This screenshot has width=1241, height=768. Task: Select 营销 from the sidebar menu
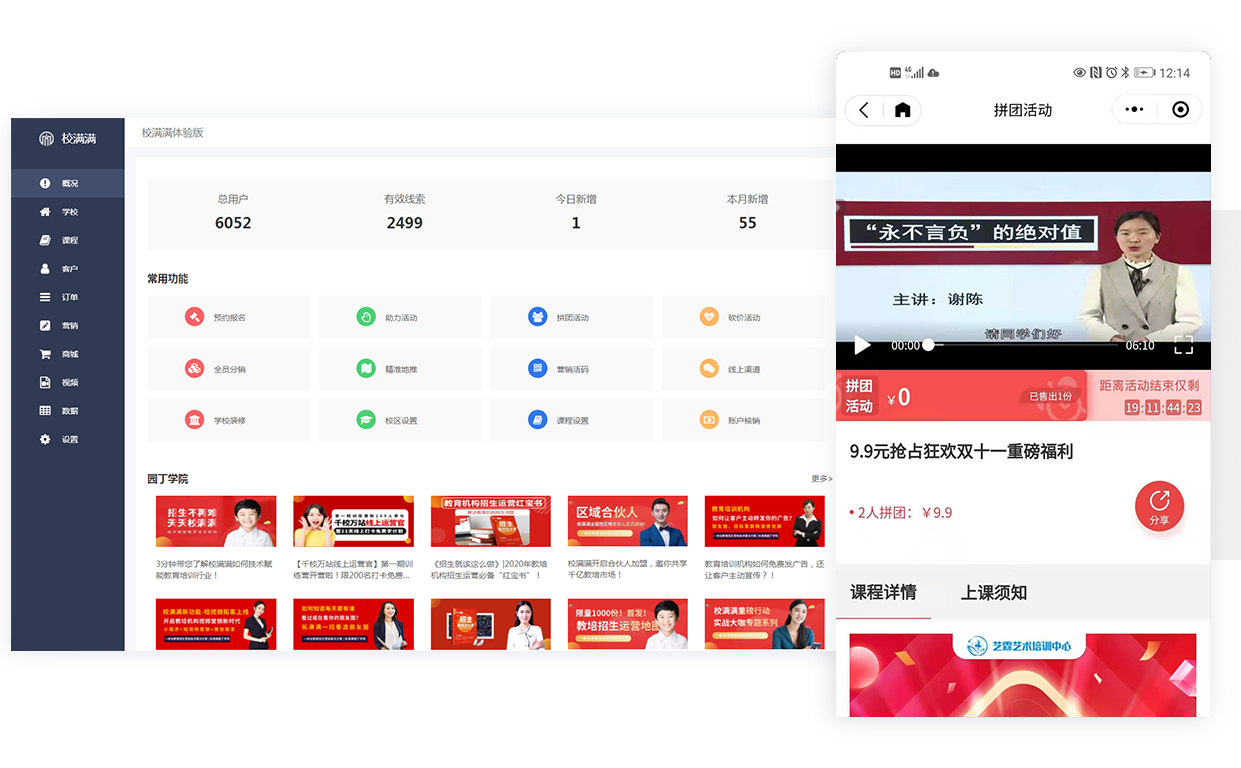click(x=69, y=326)
